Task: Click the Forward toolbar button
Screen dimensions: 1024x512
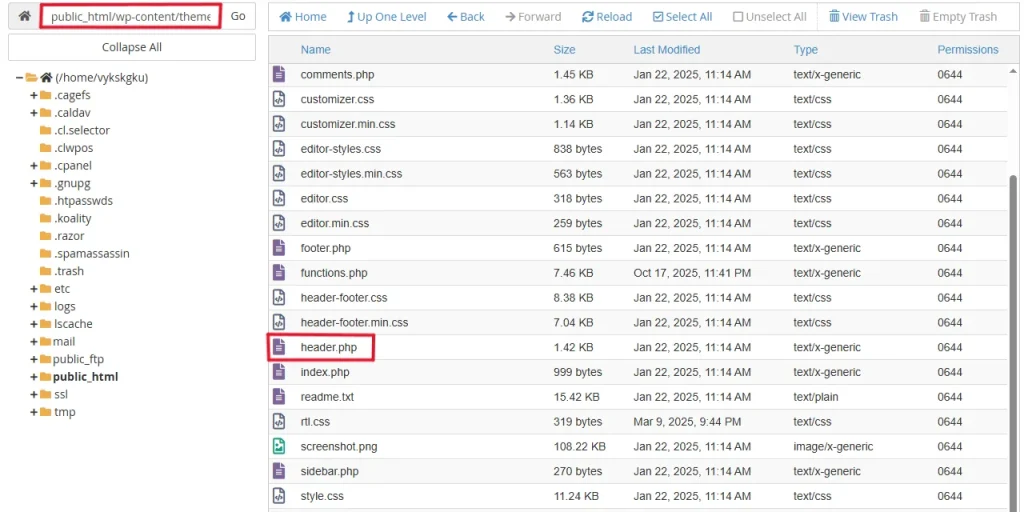Action: click(533, 17)
